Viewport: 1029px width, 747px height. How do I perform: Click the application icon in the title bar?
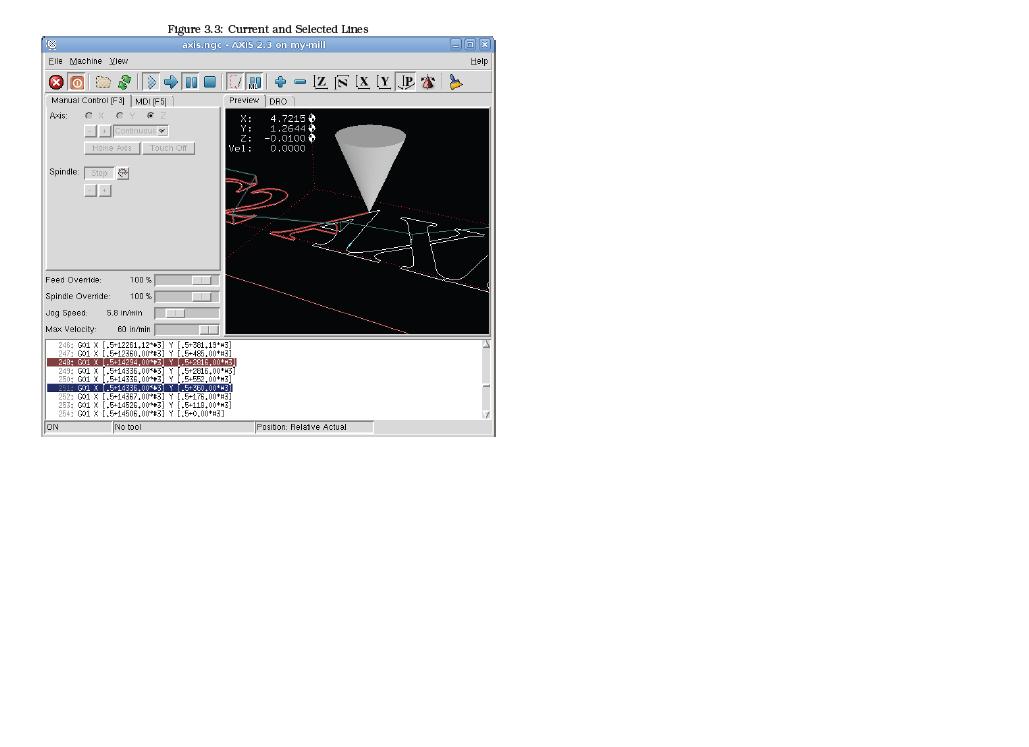pos(52,45)
